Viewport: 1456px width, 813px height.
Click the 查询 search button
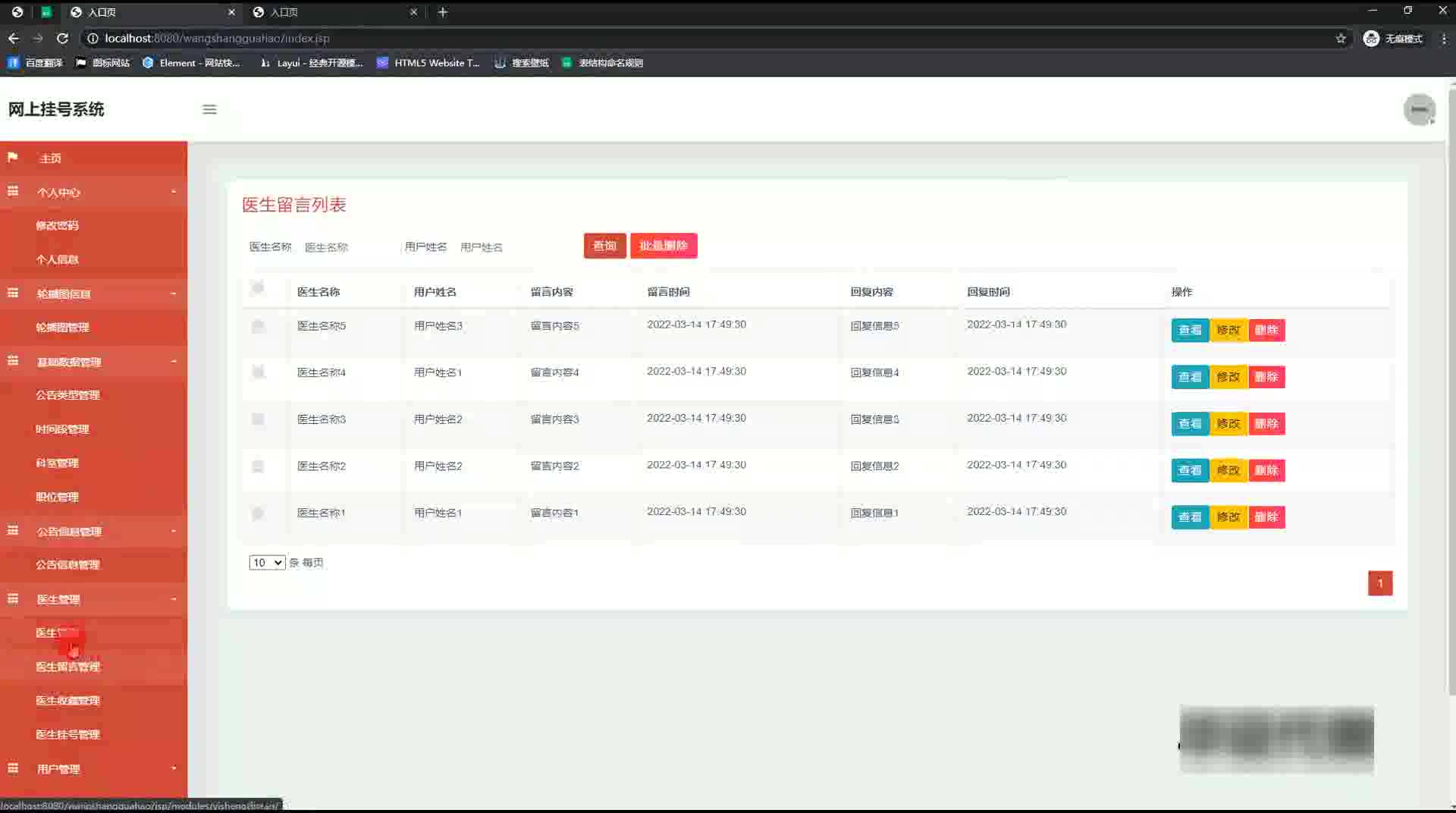[604, 246]
